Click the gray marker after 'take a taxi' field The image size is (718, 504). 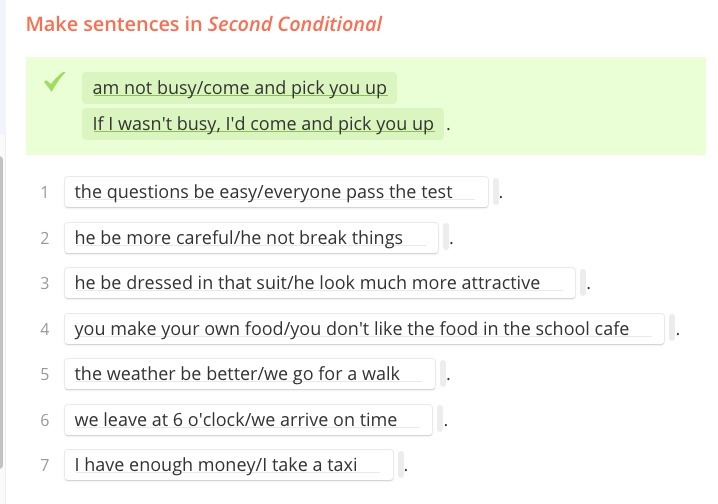click(401, 465)
